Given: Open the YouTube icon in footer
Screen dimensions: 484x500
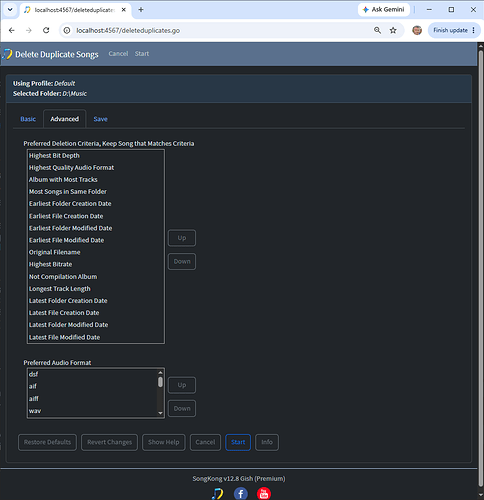Looking at the screenshot, I should tap(264, 493).
